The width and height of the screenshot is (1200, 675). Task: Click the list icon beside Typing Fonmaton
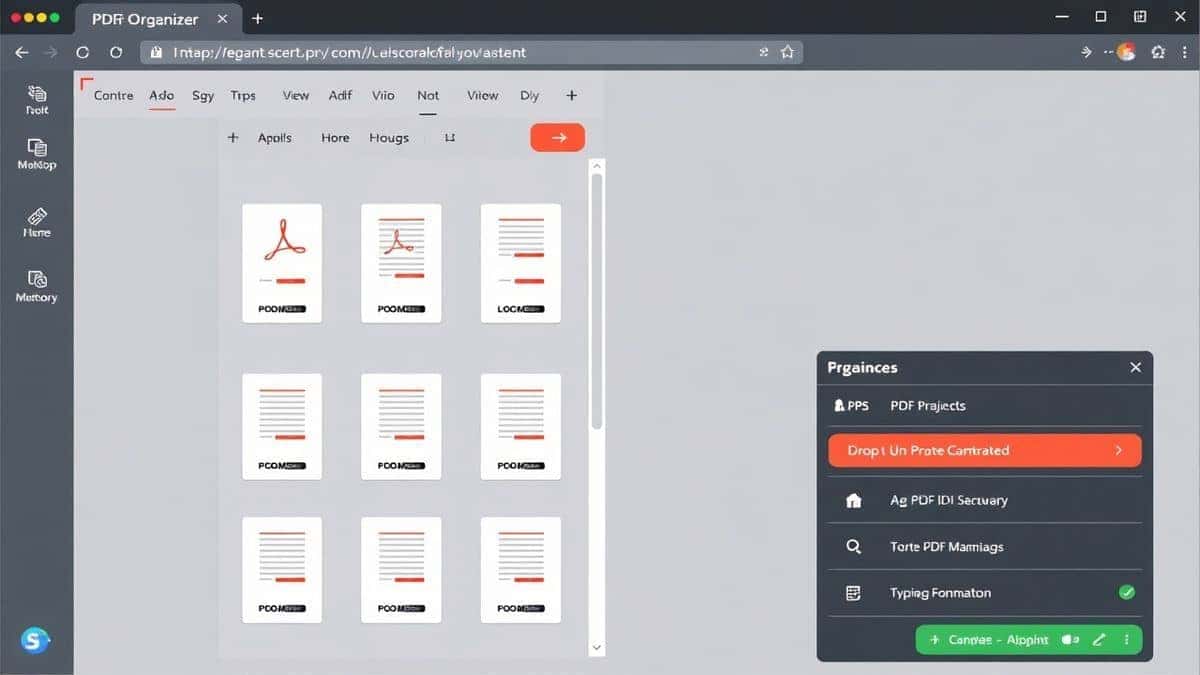click(853, 593)
